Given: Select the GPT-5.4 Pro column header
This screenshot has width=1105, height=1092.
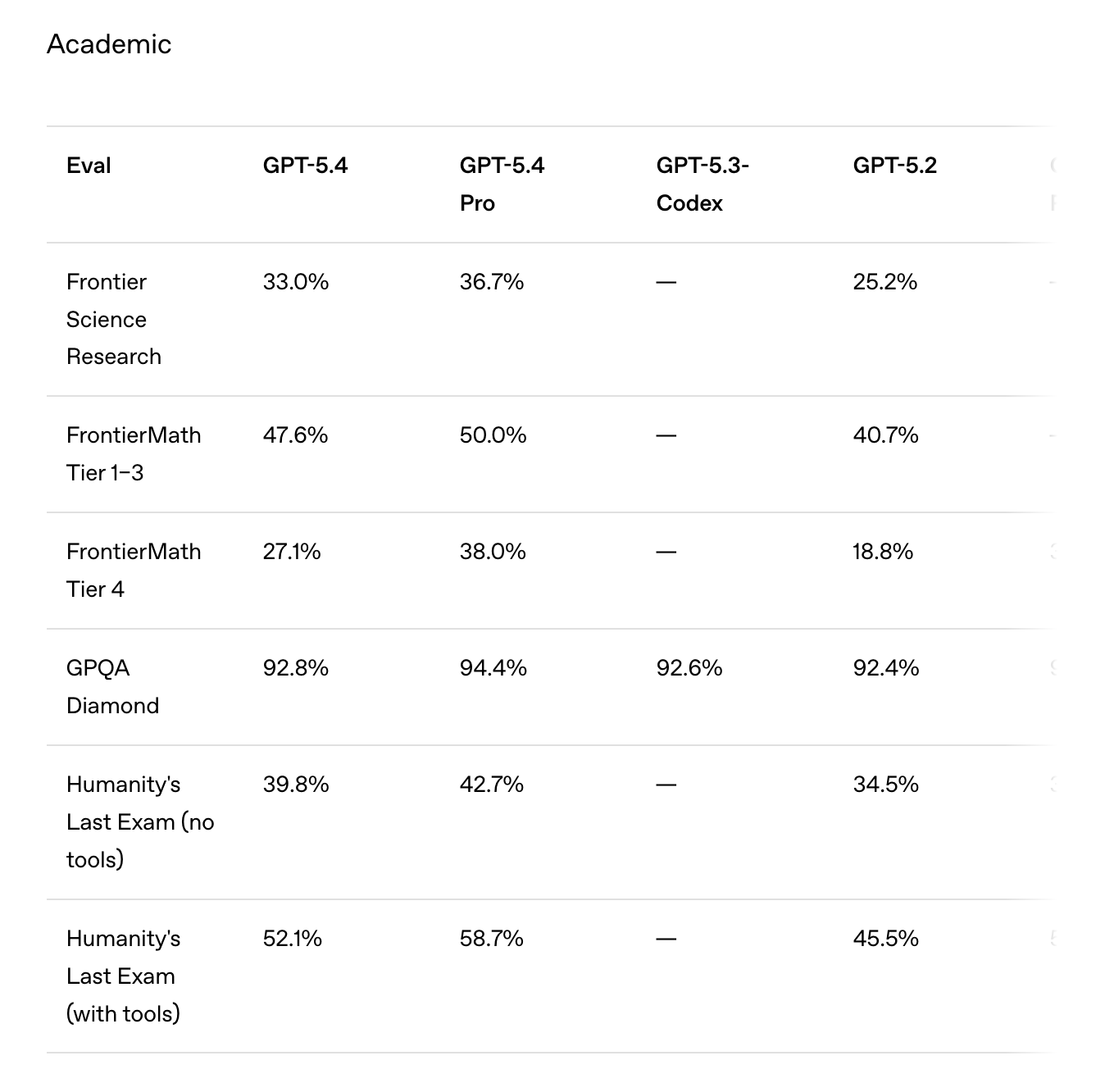Looking at the screenshot, I should (x=502, y=184).
